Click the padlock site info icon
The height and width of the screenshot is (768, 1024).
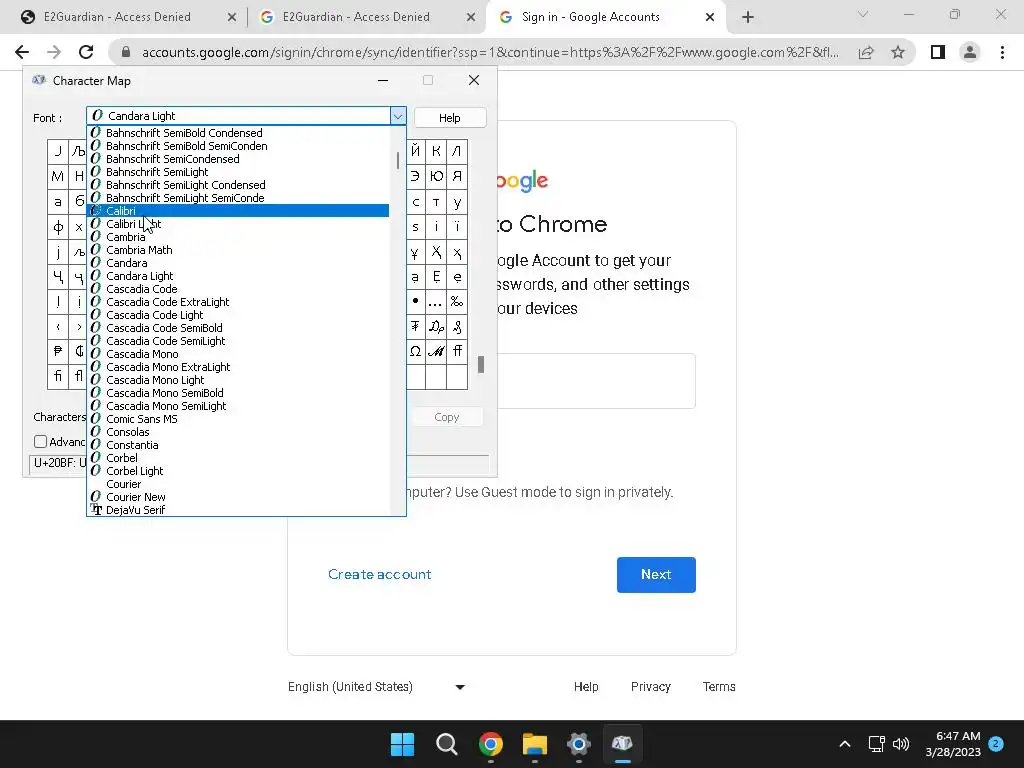pyautogui.click(x=127, y=52)
